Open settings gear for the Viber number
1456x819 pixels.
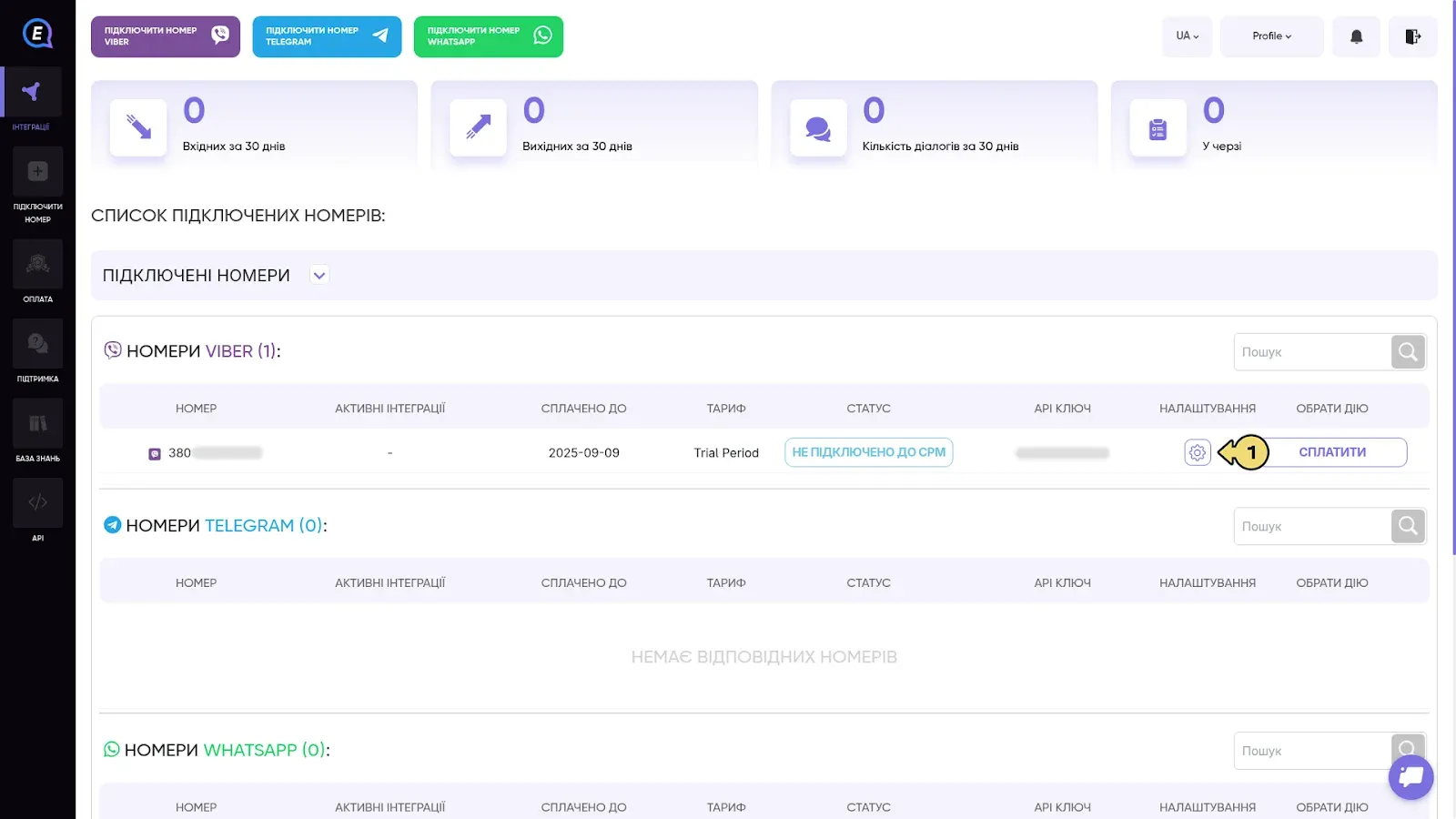(x=1198, y=452)
